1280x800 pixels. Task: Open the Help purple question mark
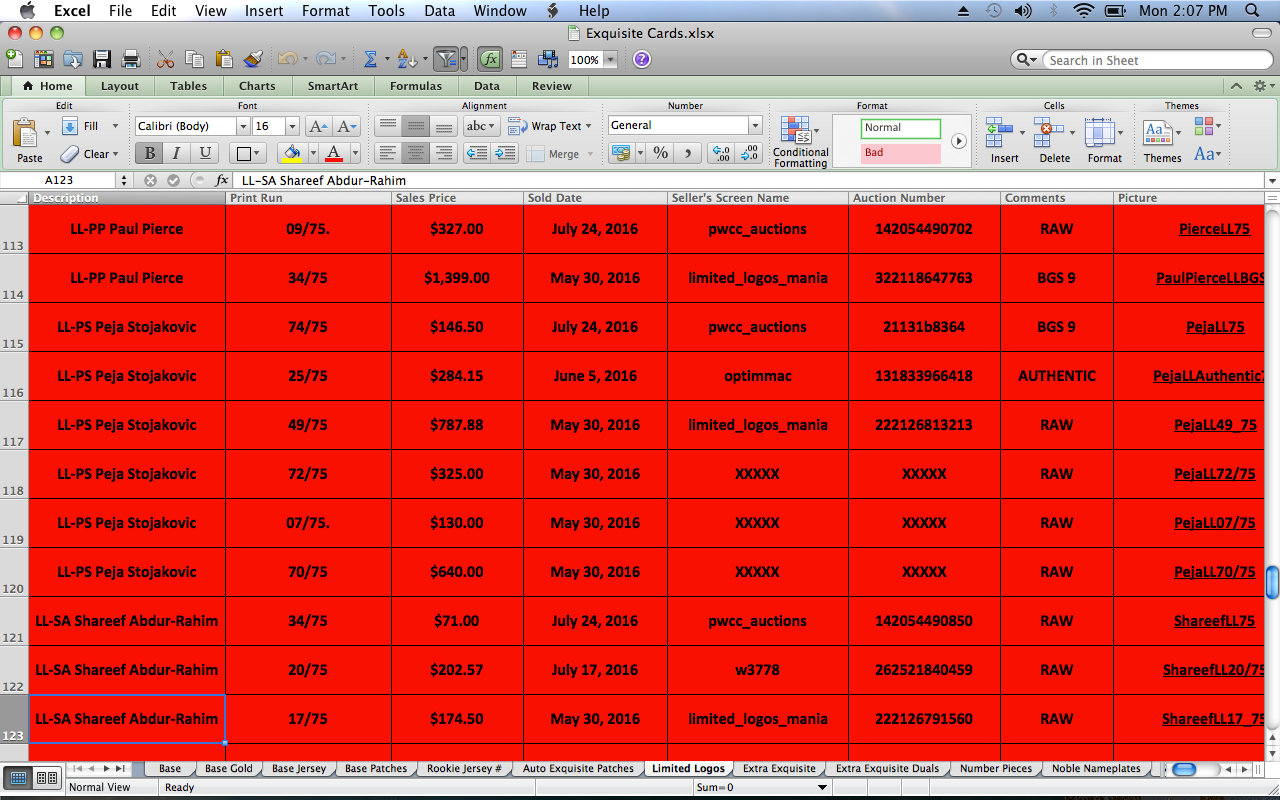(642, 60)
